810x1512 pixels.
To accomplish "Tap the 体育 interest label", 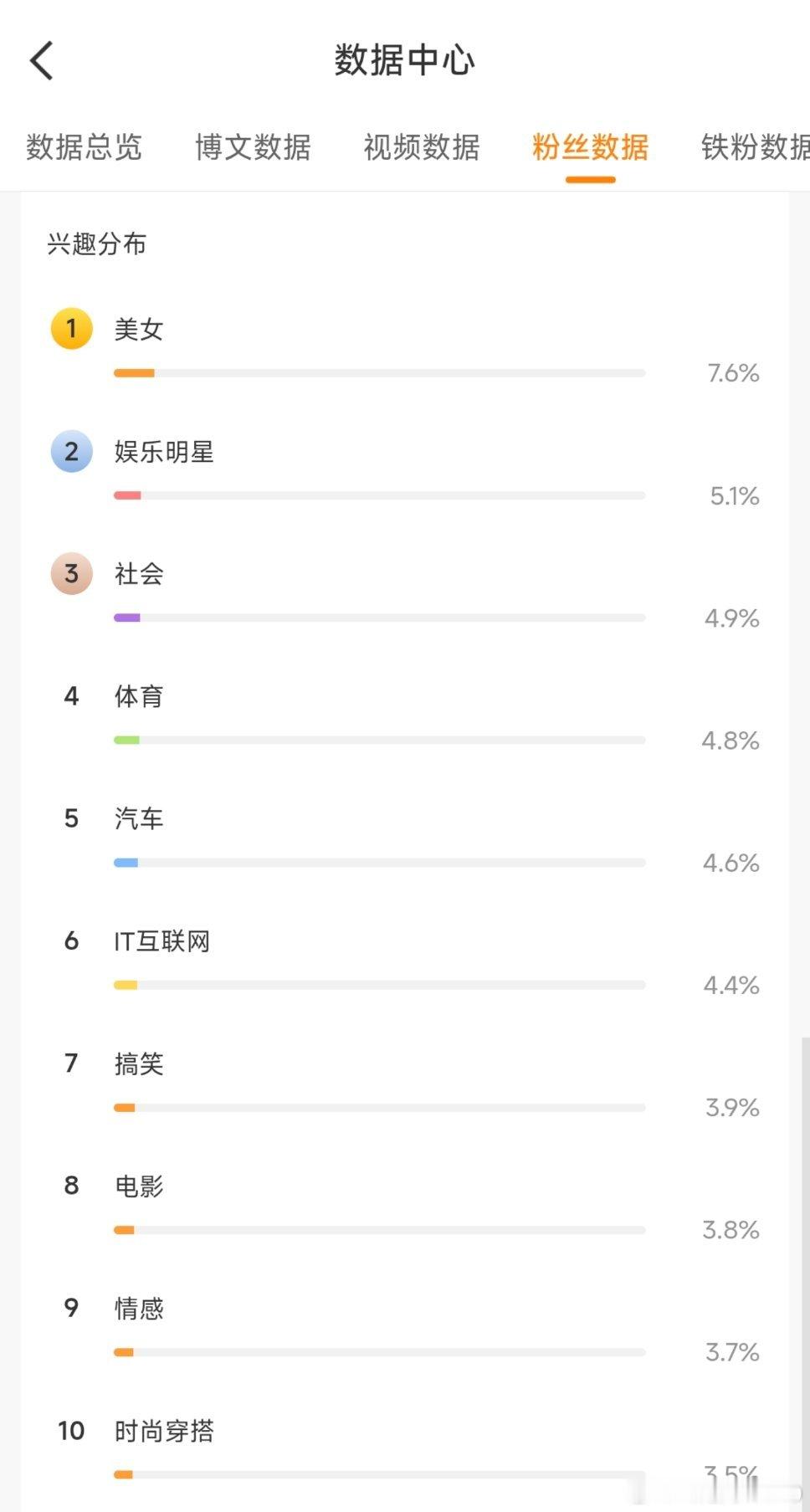I will pyautogui.click(x=139, y=696).
